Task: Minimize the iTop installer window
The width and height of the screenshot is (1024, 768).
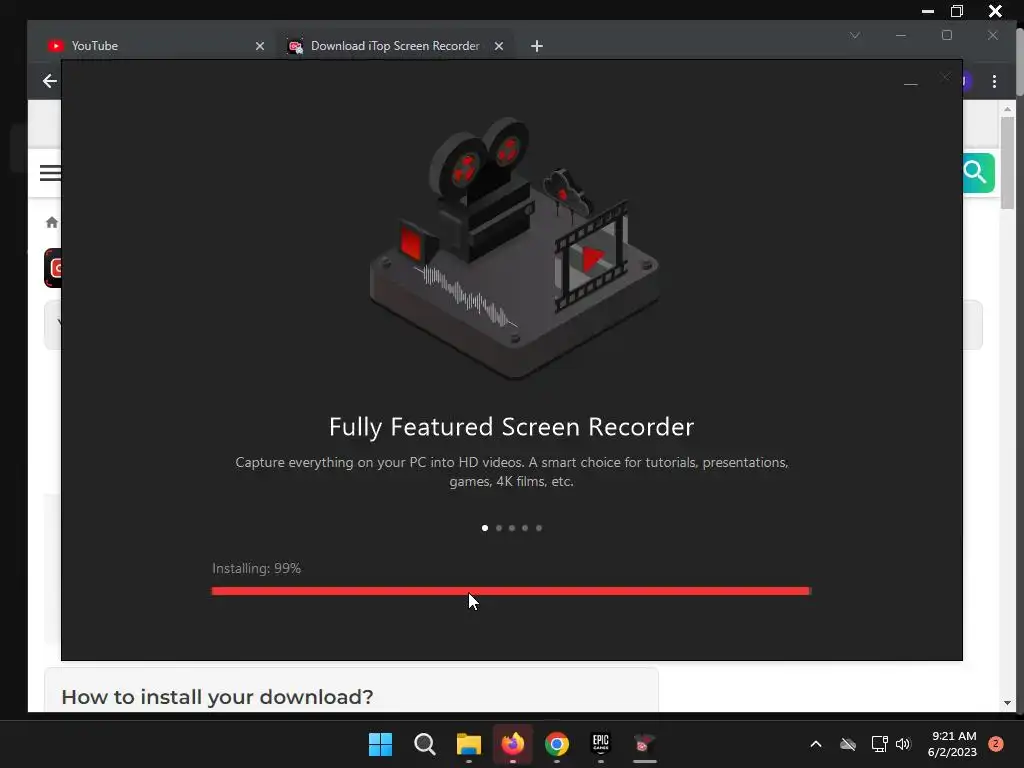Action: 910,84
